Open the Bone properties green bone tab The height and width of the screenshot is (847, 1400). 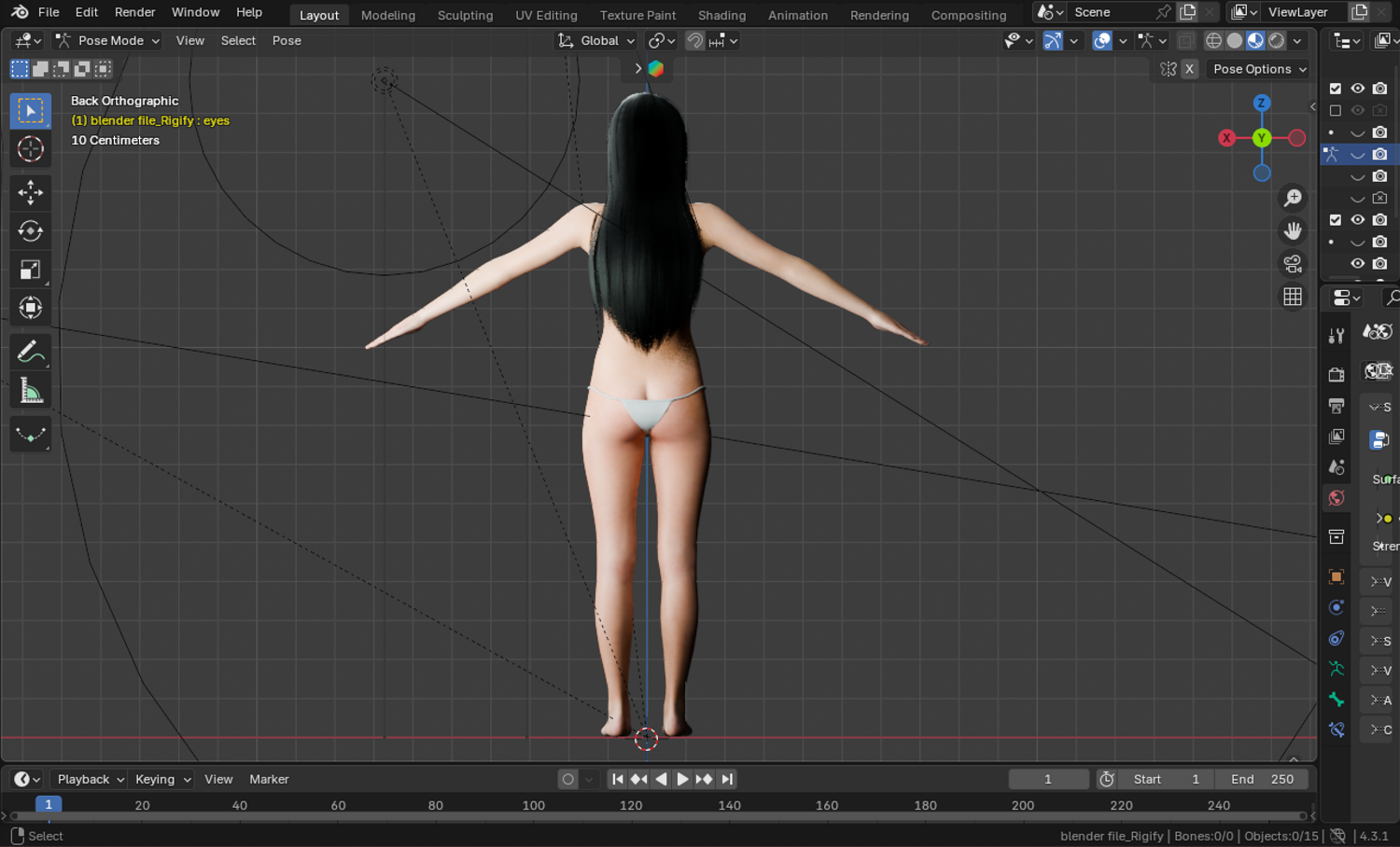click(1337, 699)
